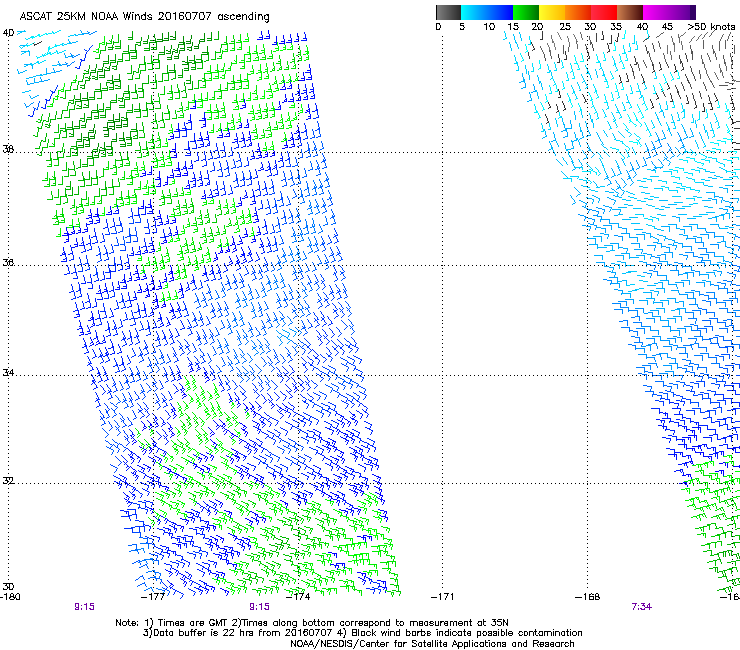Click the '>50 knots' legend label
This screenshot has width=740, height=650.
coord(711,27)
